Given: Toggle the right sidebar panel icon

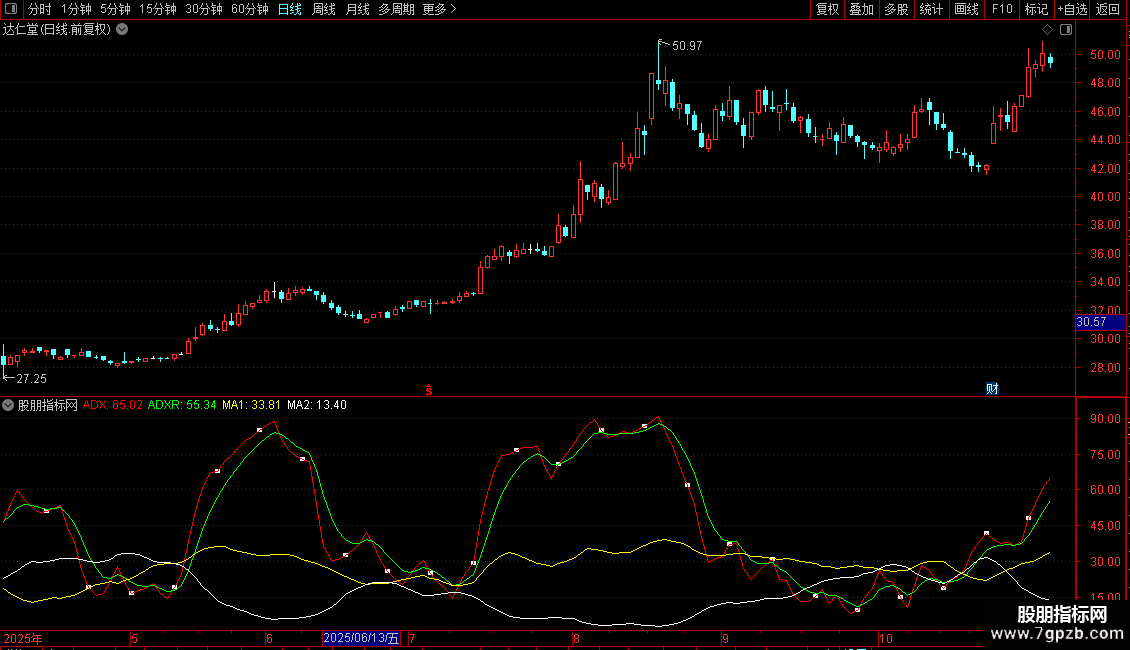Looking at the screenshot, I should click(1066, 30).
